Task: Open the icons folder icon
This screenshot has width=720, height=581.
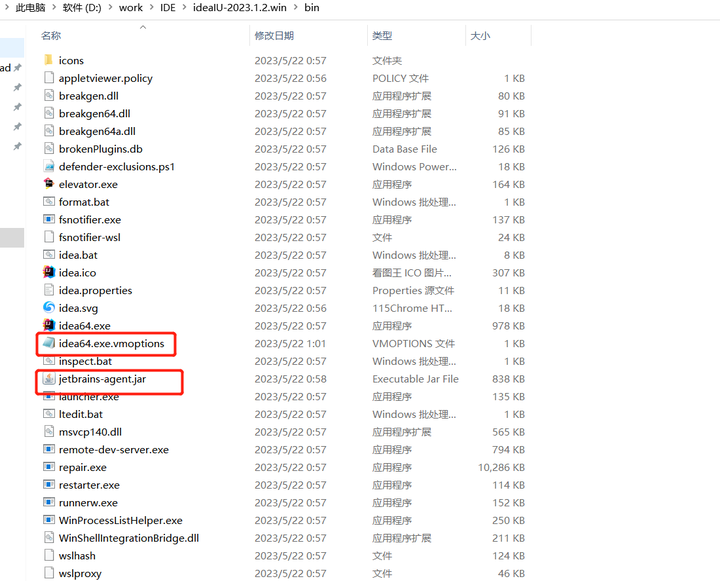Action: coord(49,60)
